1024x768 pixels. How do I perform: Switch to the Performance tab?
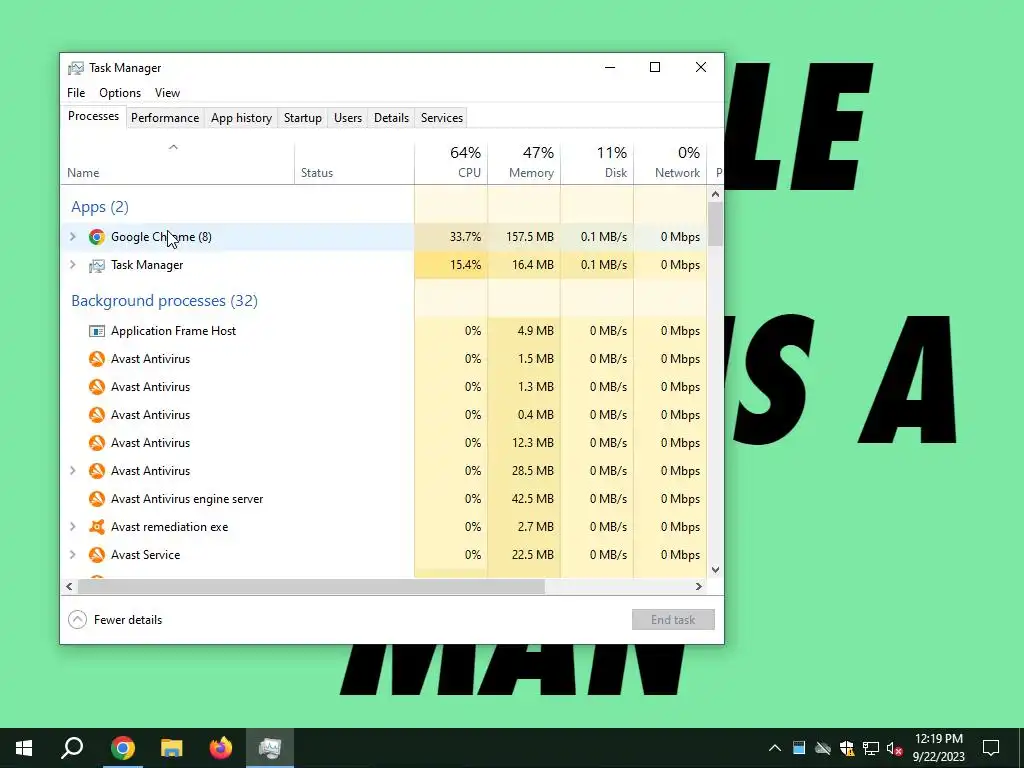165,118
